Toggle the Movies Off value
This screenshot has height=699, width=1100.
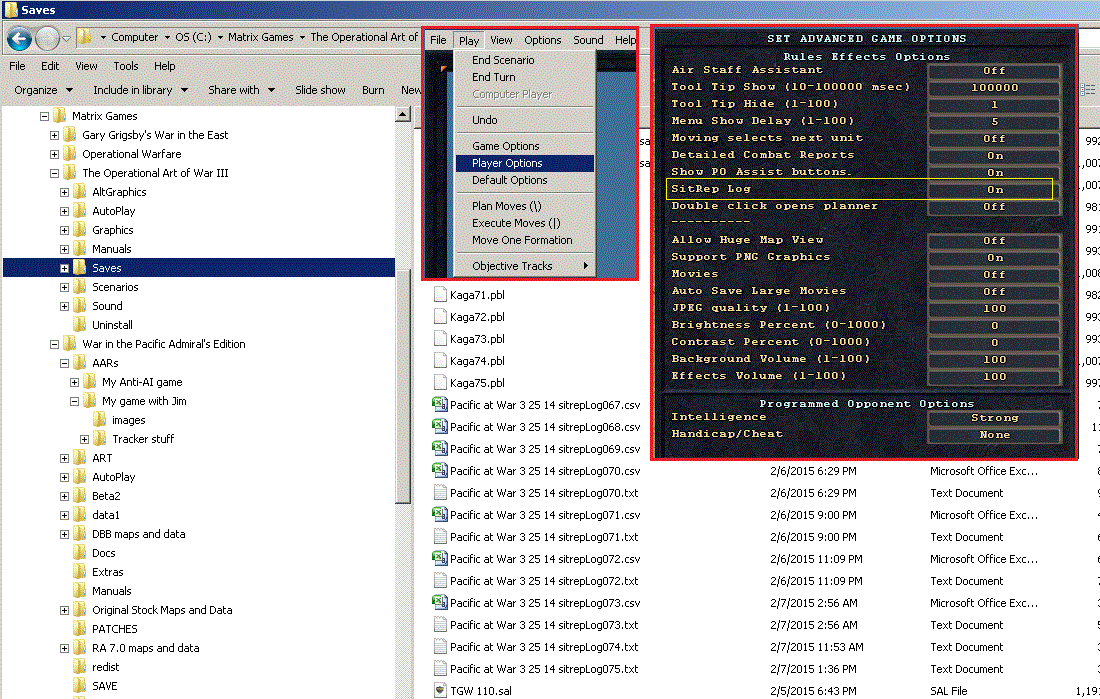pyautogui.click(x=993, y=274)
